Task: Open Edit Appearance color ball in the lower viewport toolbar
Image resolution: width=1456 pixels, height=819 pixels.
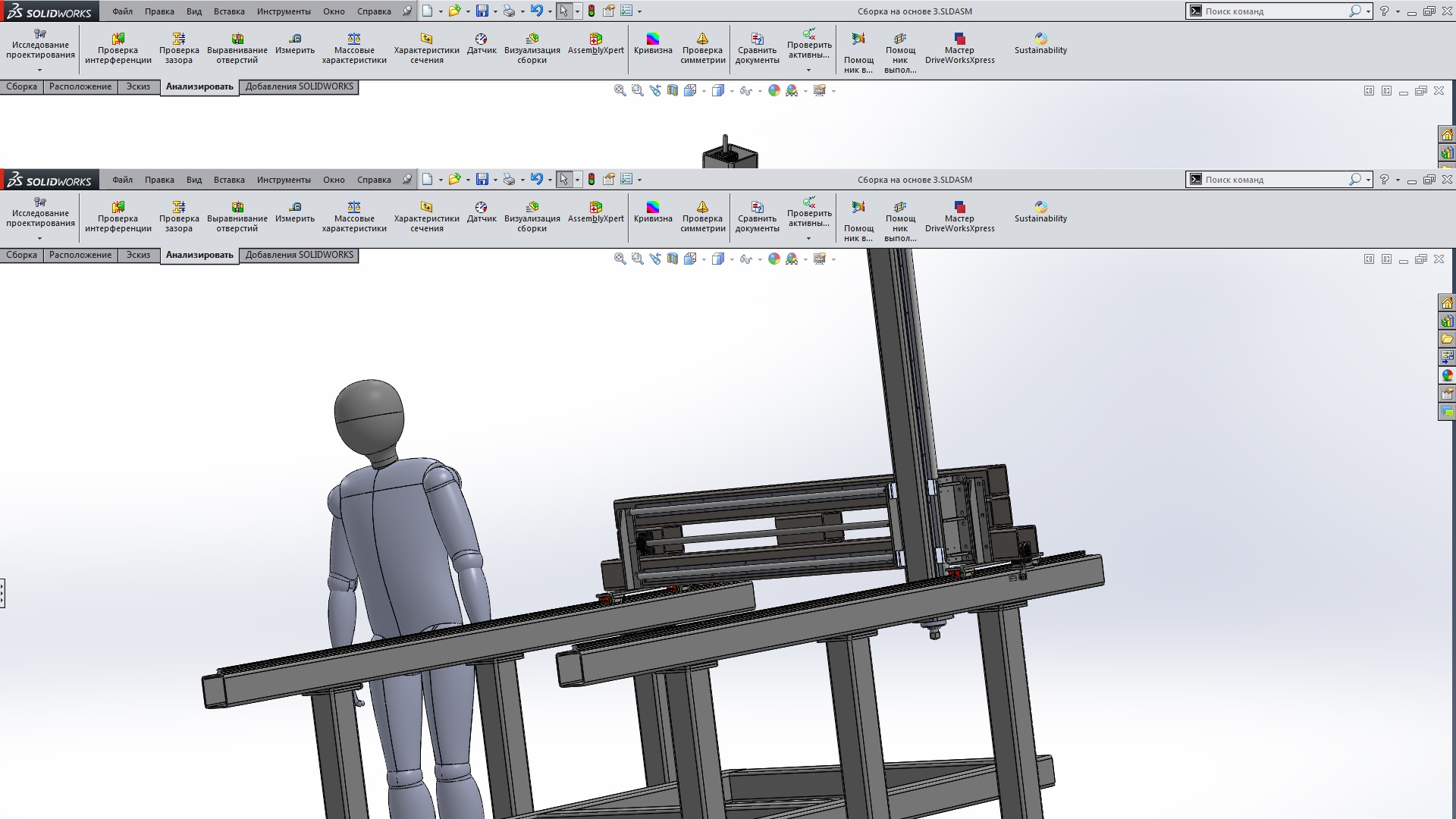Action: (773, 259)
